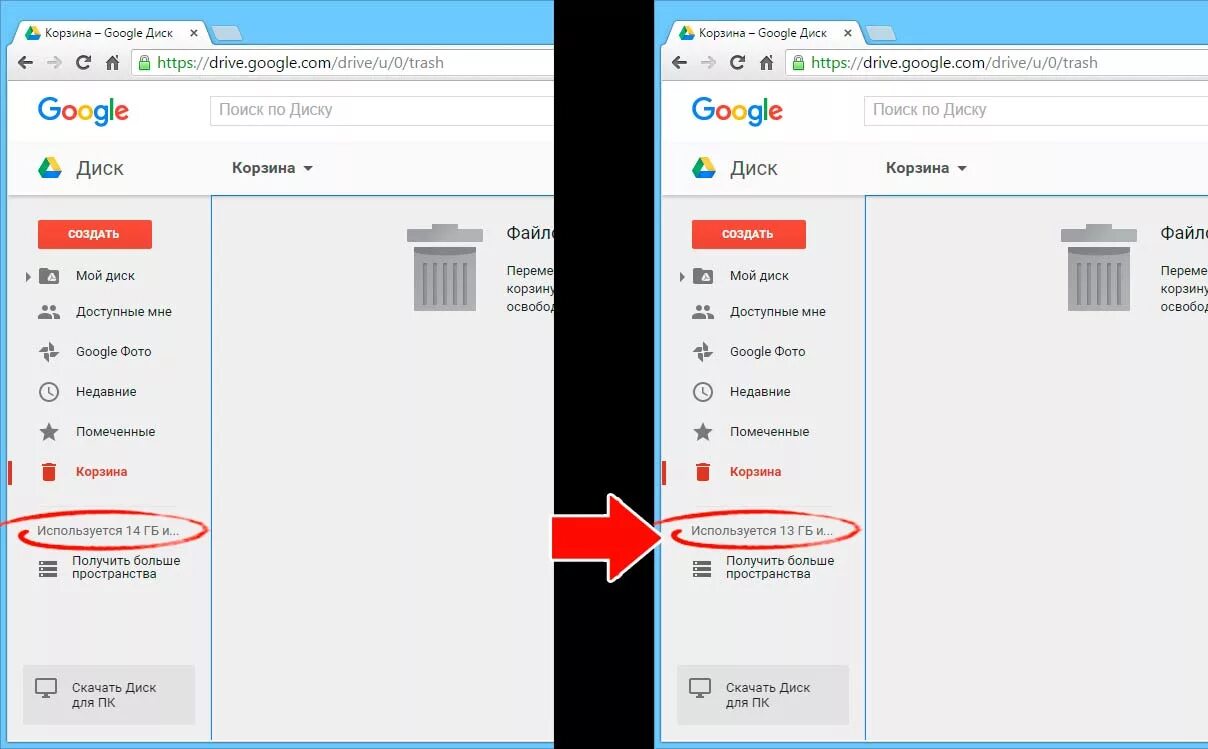
Task: Expand Мой диск tree arrow in left window
Action: (28, 276)
